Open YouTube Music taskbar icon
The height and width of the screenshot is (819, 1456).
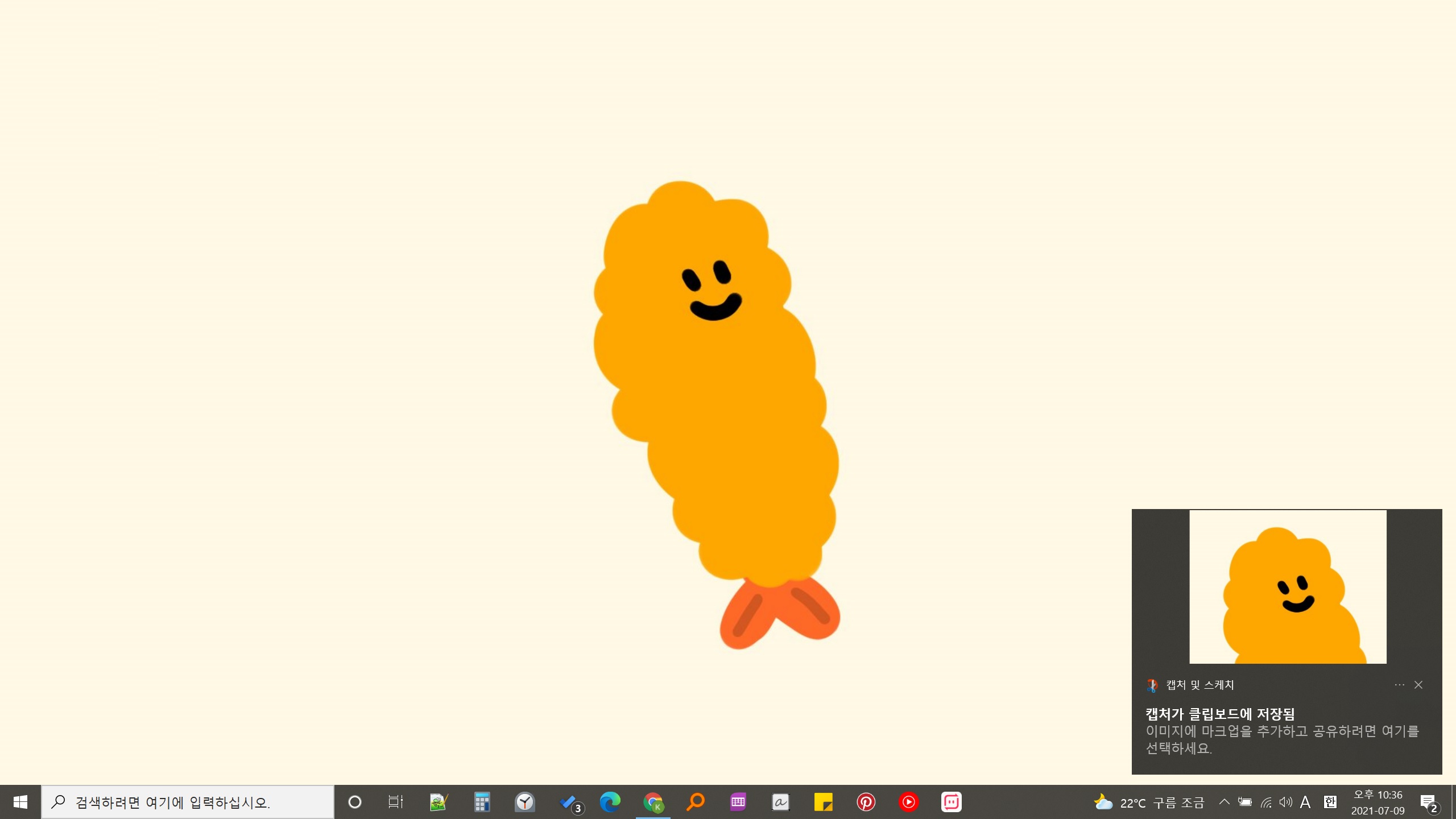pyautogui.click(x=908, y=802)
